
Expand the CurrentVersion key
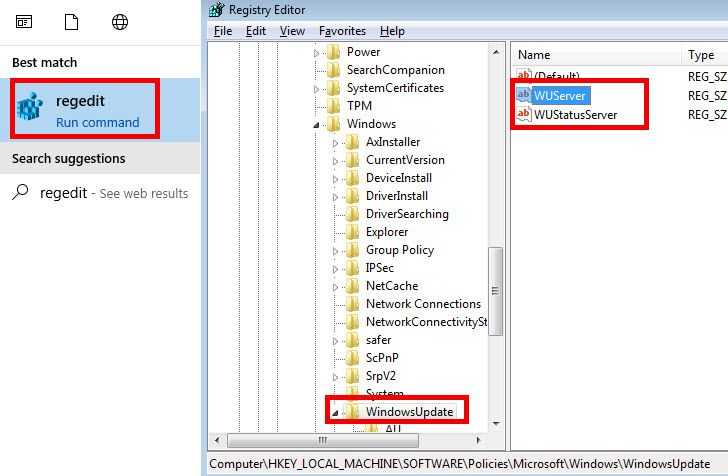pos(335,161)
